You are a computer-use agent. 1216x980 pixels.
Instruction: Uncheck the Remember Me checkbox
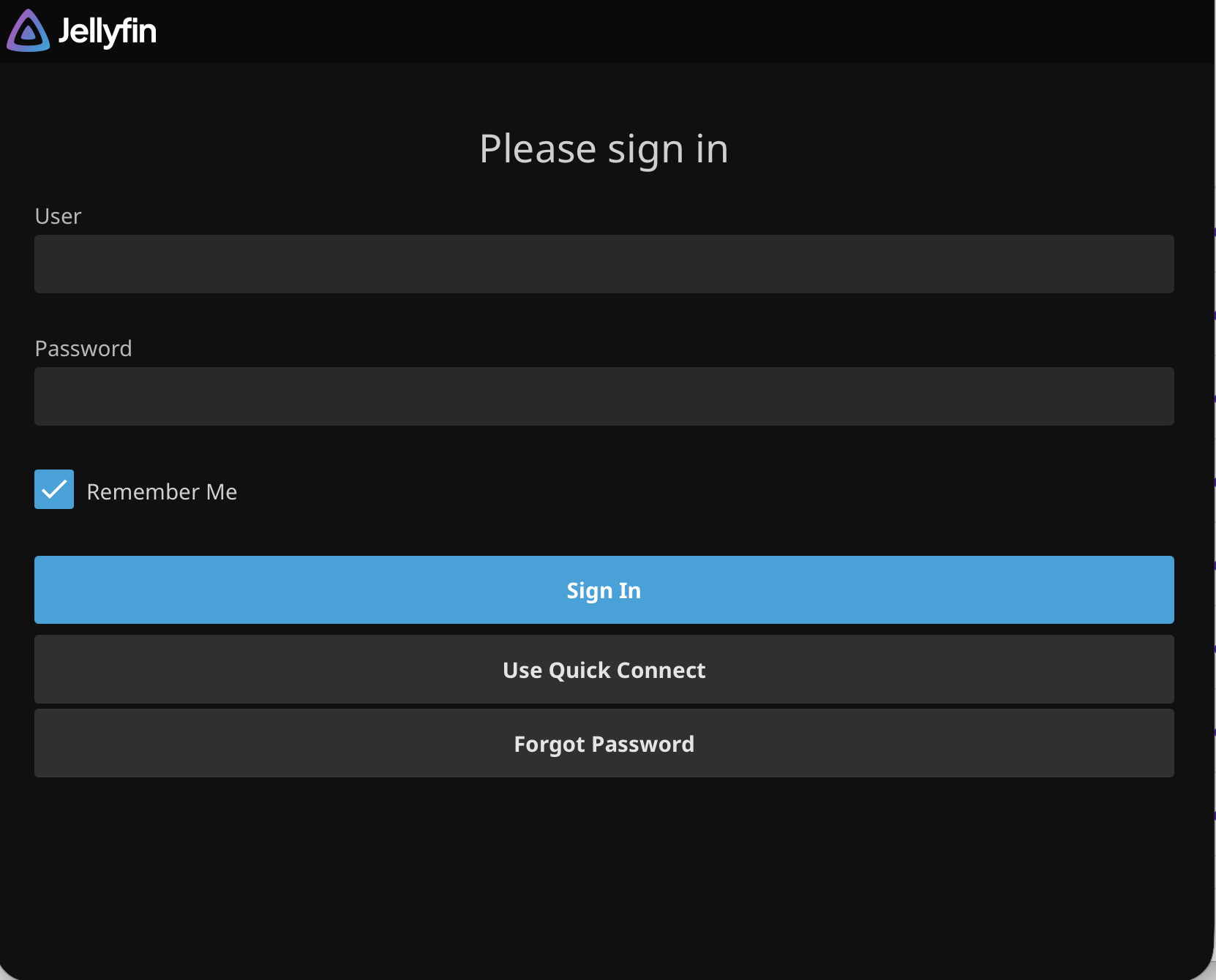[54, 489]
